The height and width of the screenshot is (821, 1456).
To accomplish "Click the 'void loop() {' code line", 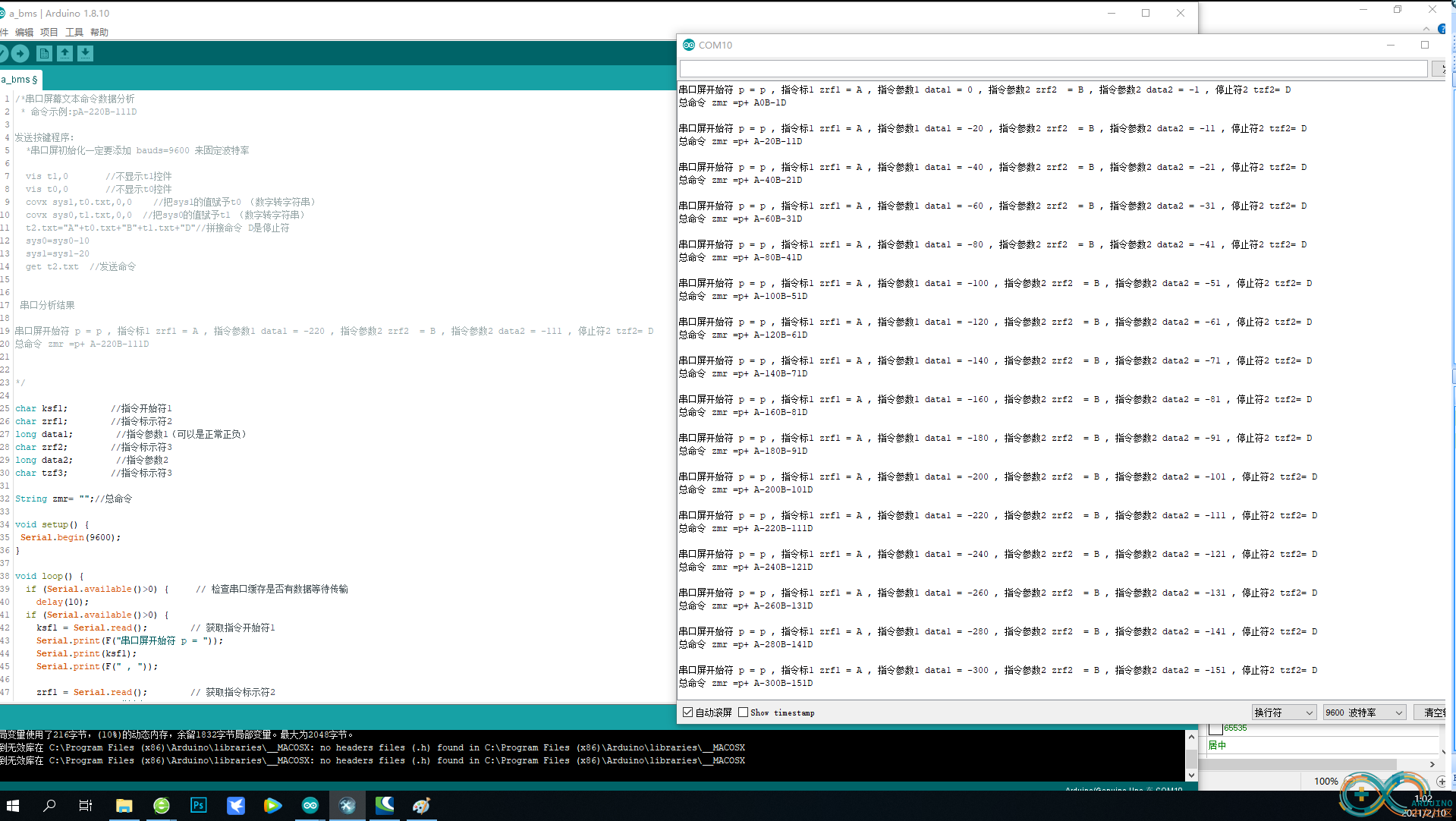I will coord(49,576).
